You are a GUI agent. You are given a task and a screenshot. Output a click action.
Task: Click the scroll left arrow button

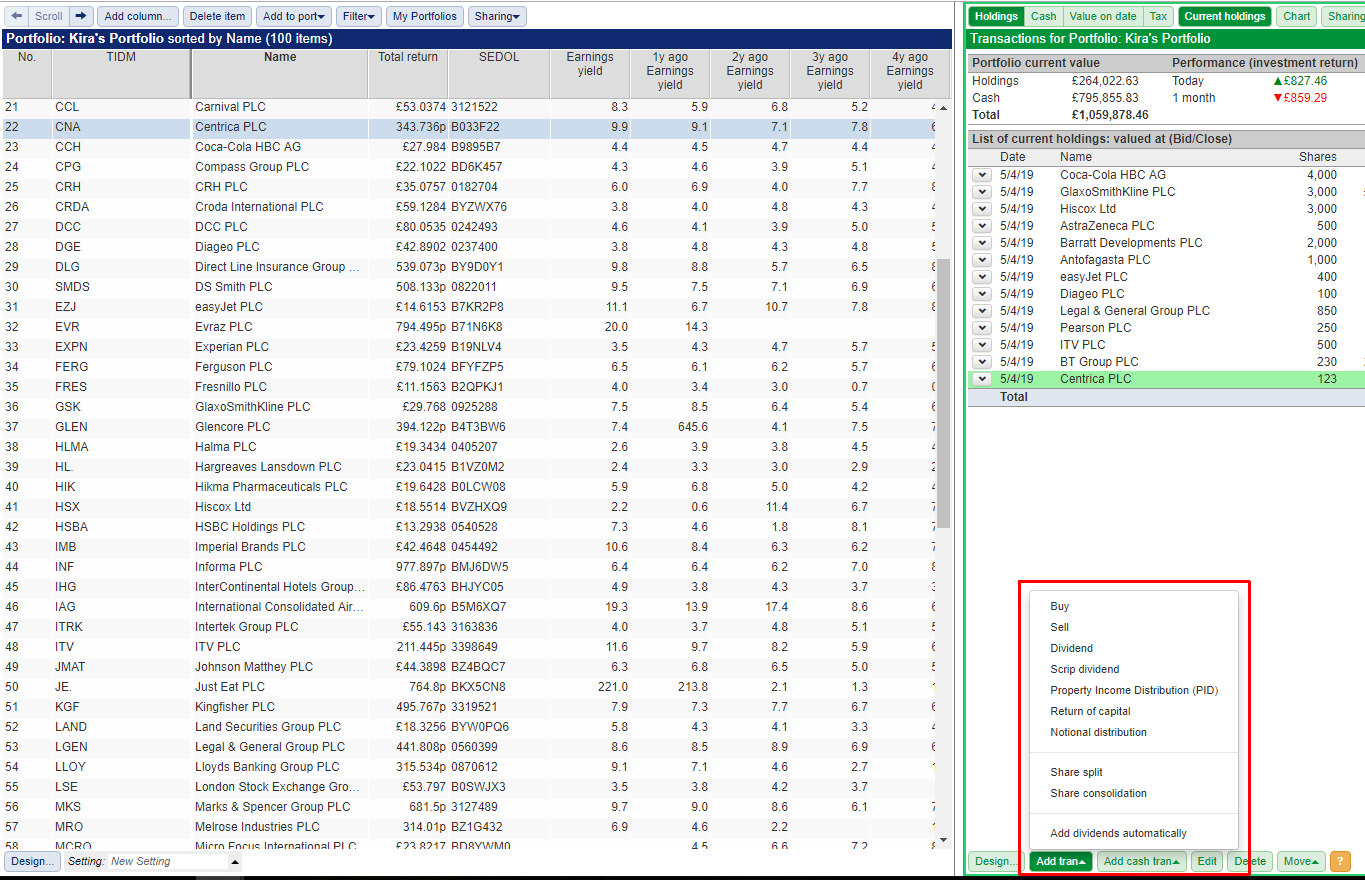pos(16,16)
